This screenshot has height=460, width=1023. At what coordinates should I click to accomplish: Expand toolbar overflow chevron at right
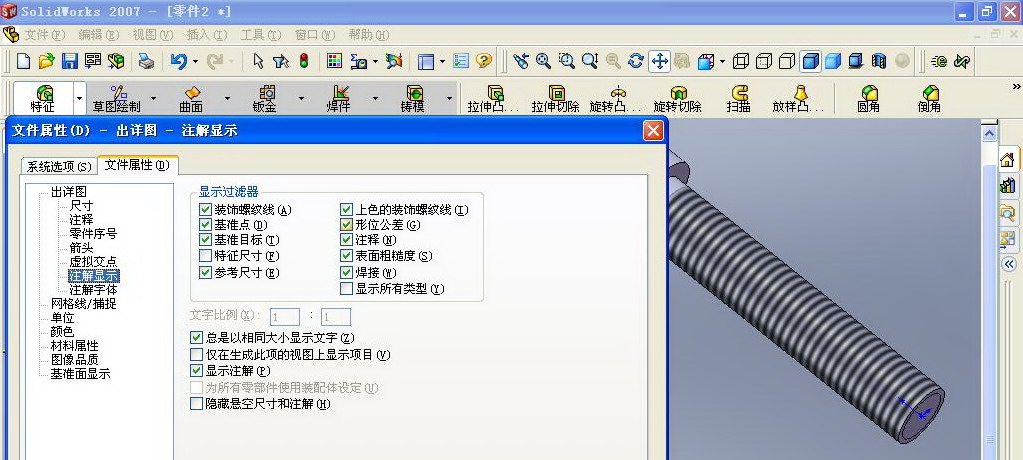pyautogui.click(x=1016, y=87)
